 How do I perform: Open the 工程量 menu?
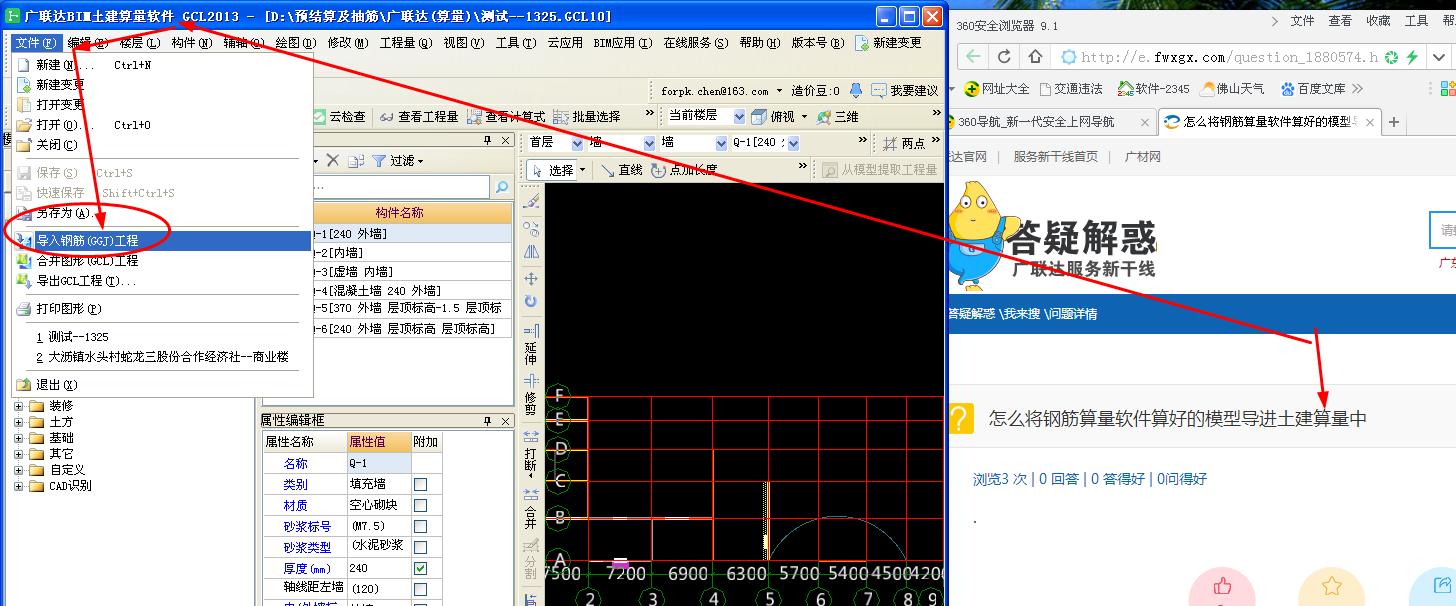405,43
